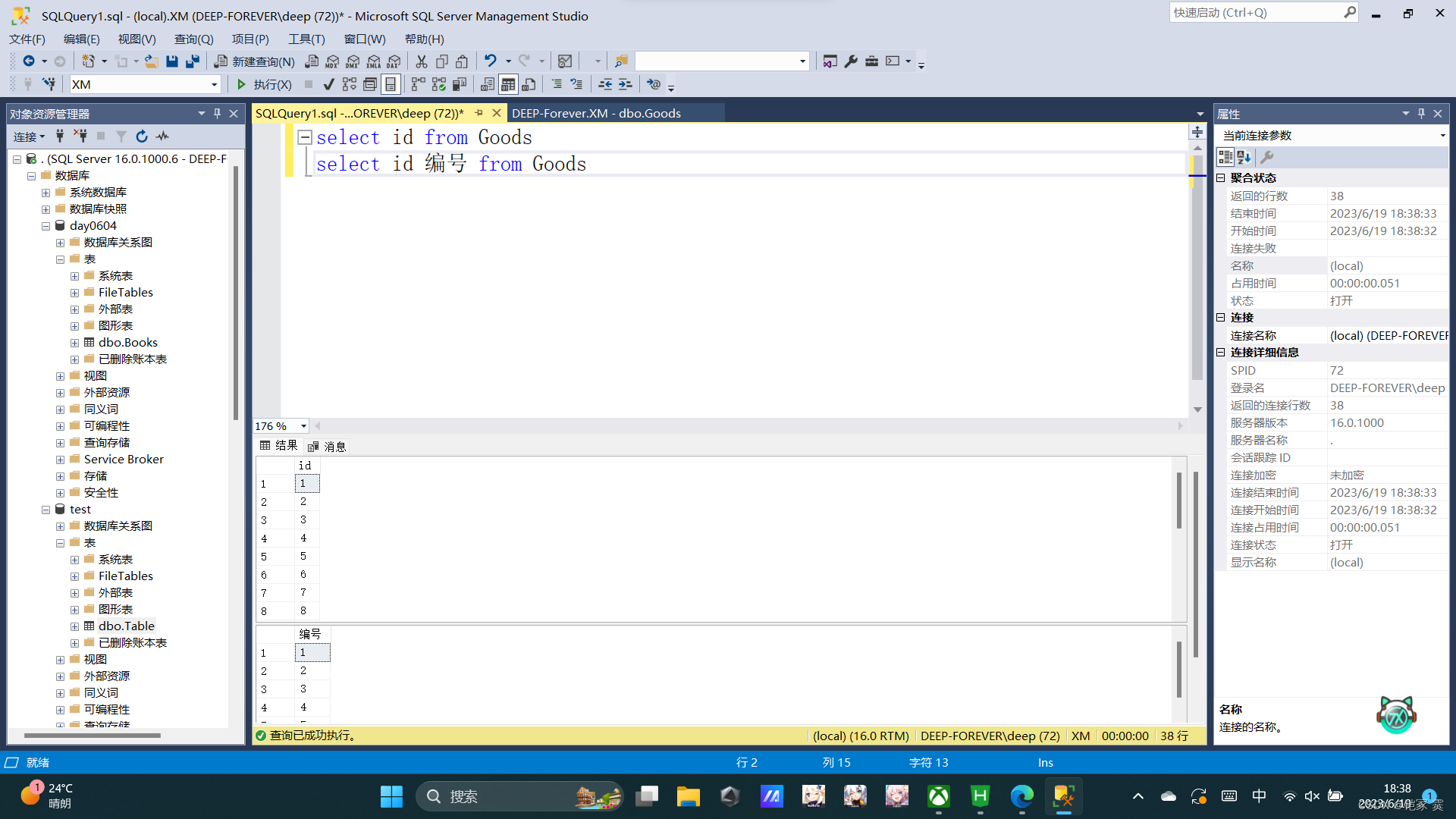Collapse the day0604 database node
1456x819 pixels.
pyautogui.click(x=45, y=226)
